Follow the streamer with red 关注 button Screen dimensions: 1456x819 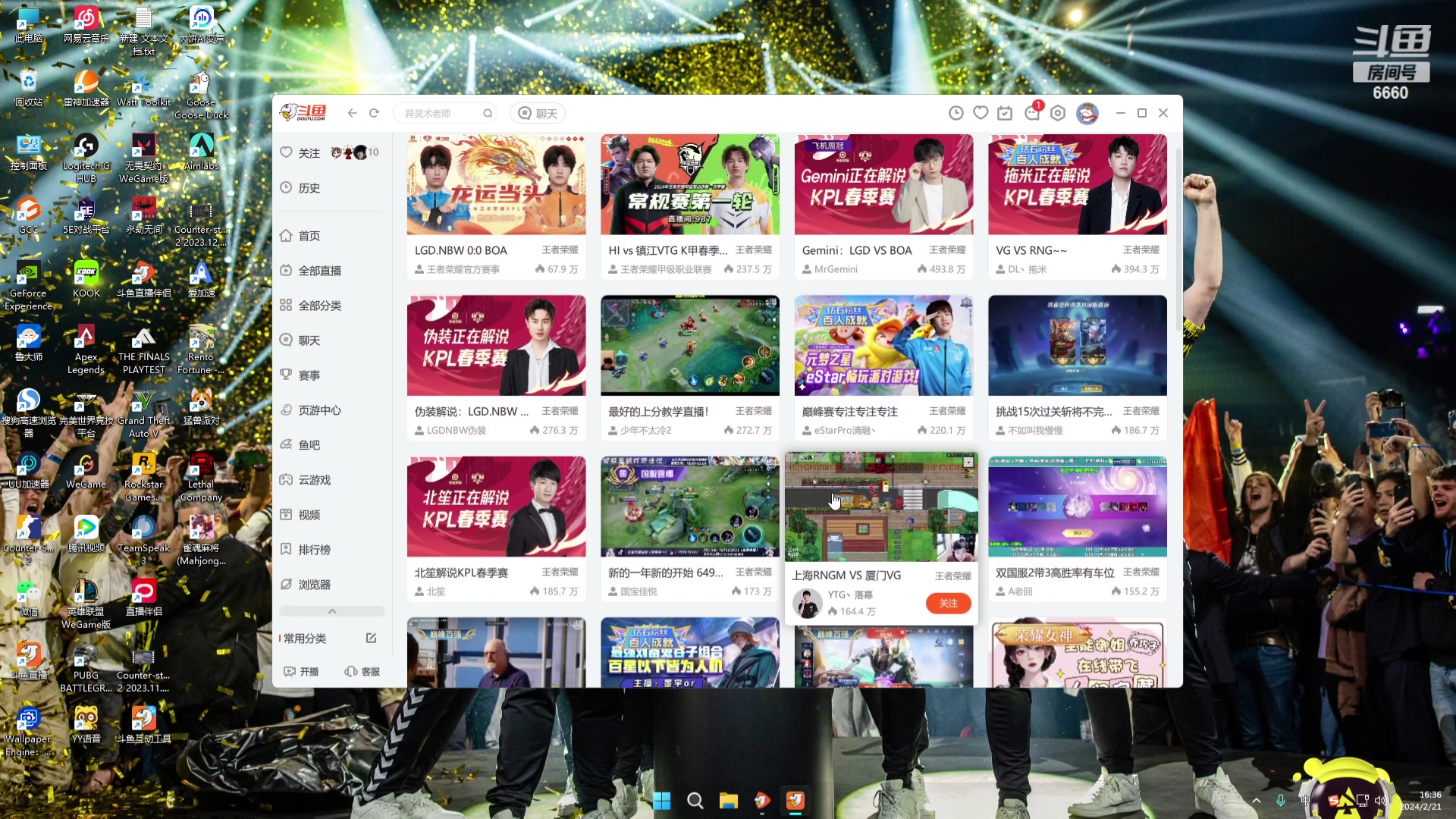coord(948,604)
